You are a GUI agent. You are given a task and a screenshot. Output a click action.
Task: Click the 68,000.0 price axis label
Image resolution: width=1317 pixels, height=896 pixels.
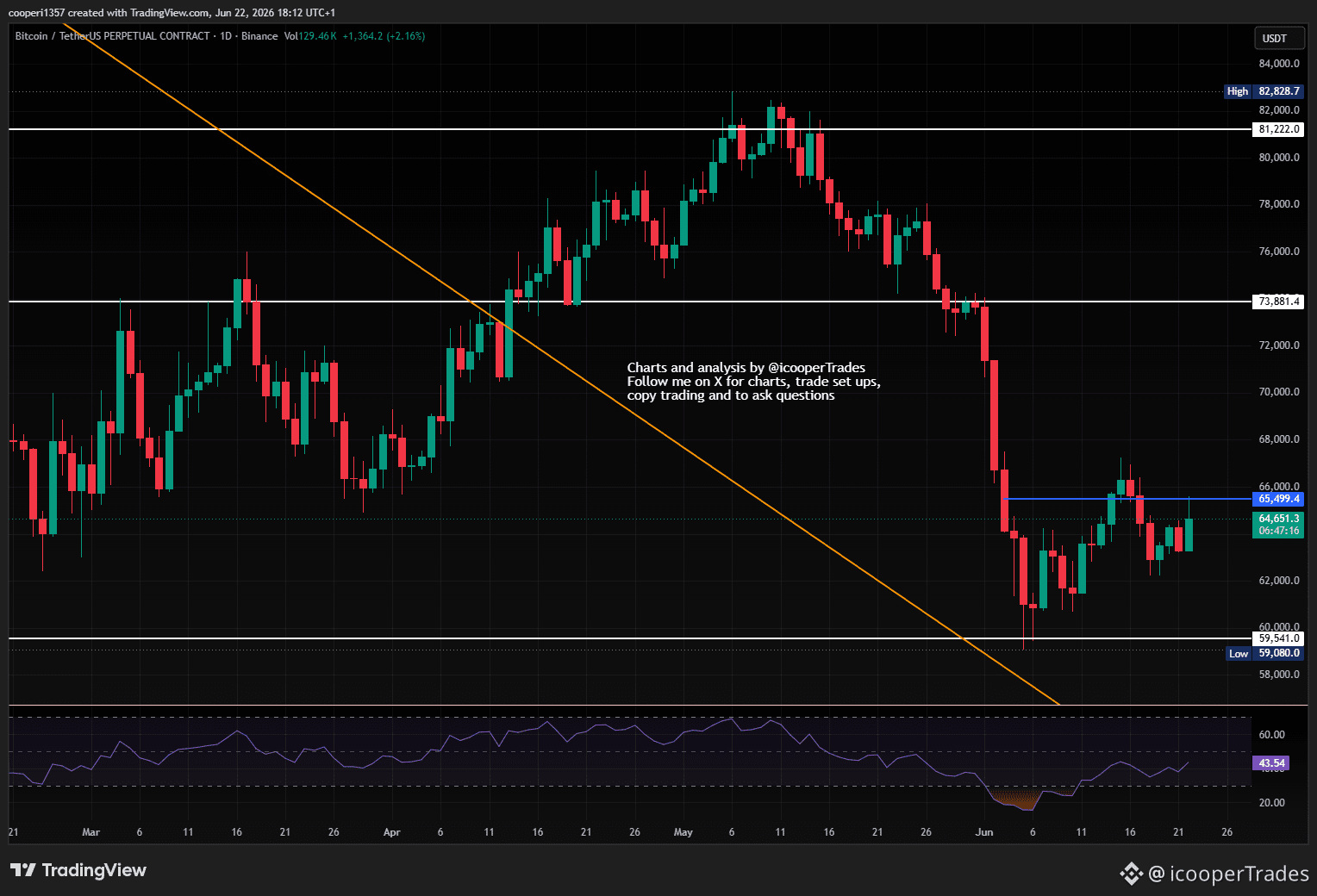[x=1279, y=439]
